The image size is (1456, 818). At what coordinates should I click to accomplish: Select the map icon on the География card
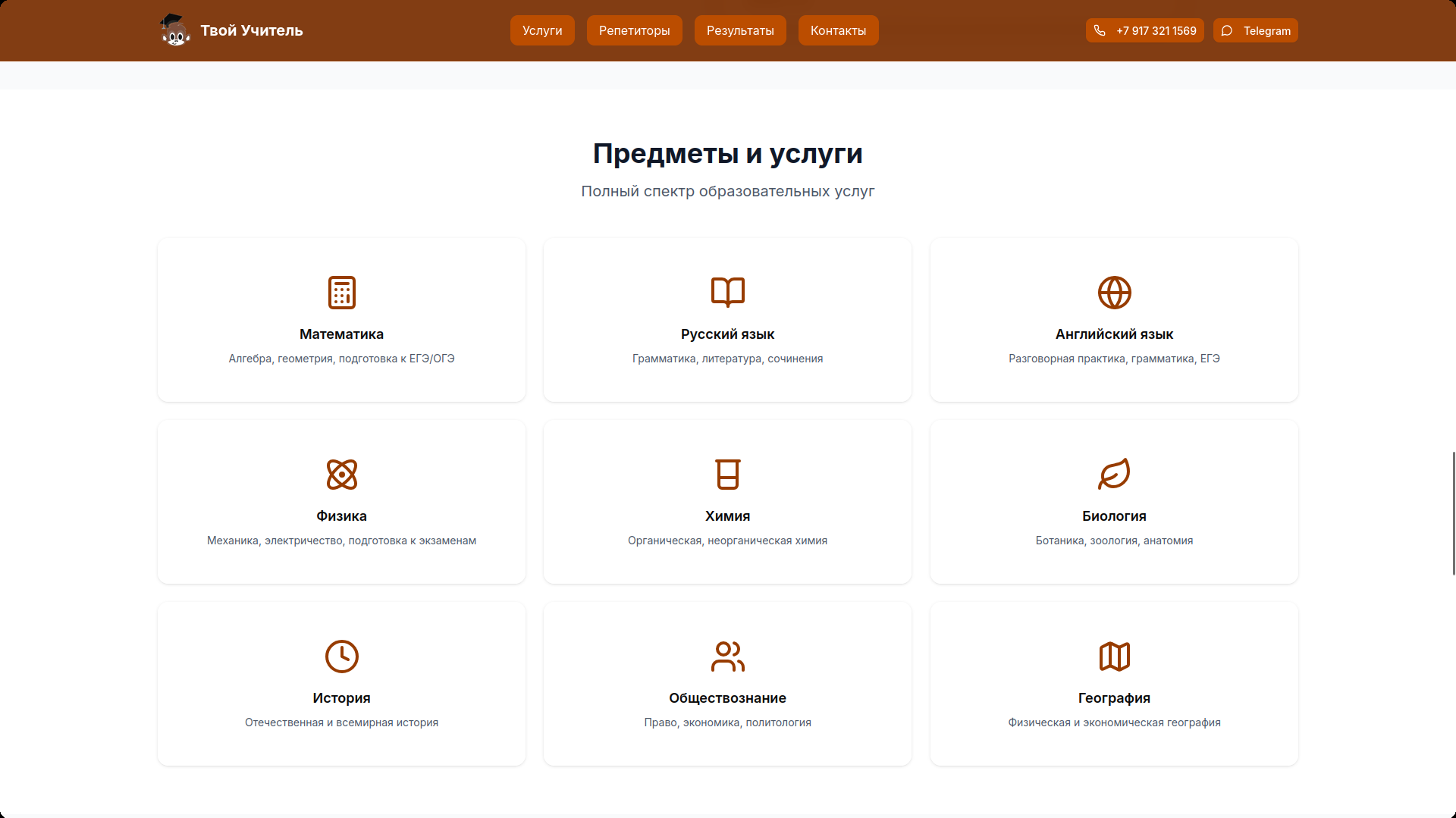point(1114,657)
